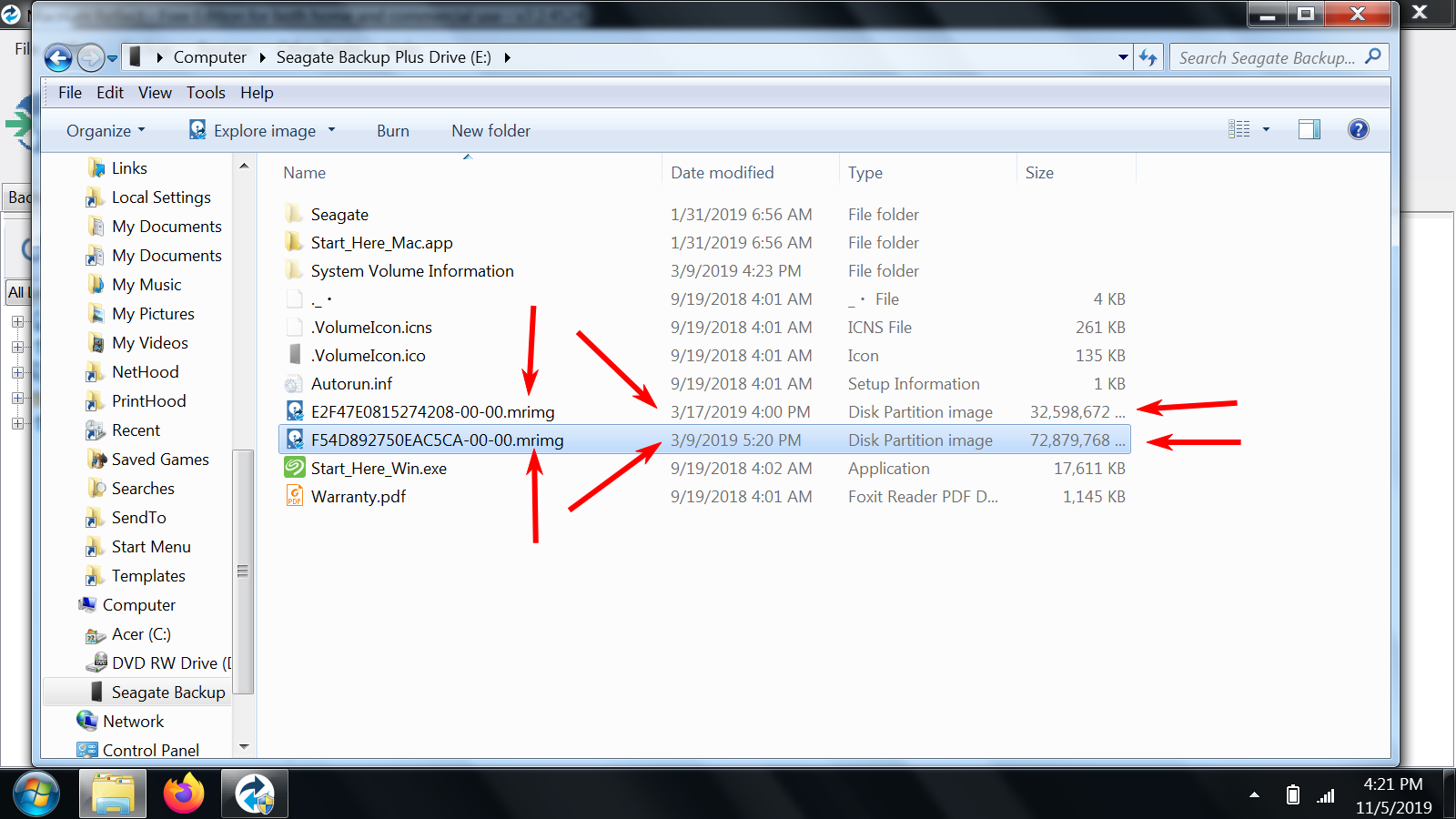Open Firefox from the taskbar
The image size is (1456, 819).
pyautogui.click(x=184, y=794)
